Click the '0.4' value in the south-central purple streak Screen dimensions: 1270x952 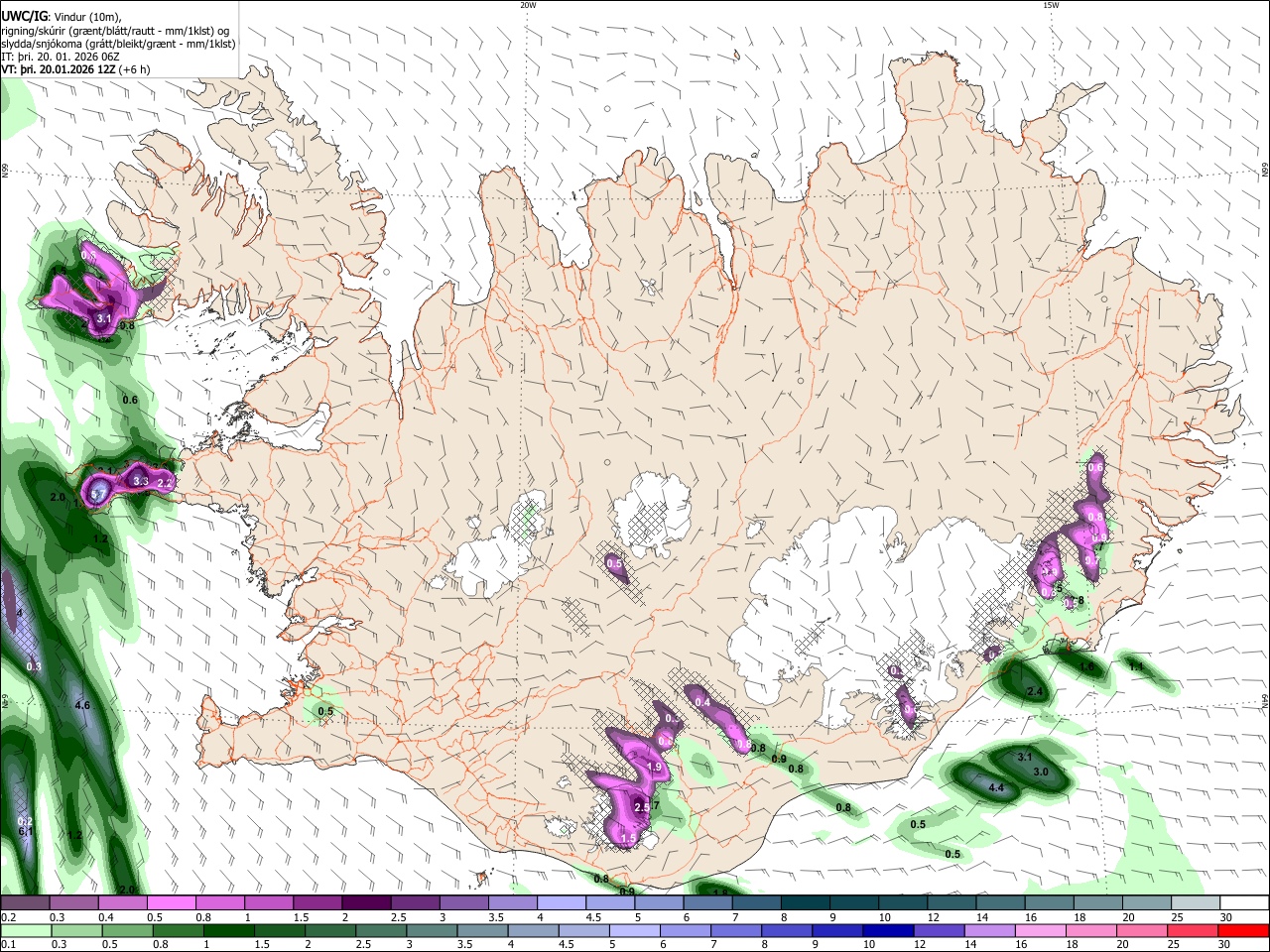pos(702,702)
